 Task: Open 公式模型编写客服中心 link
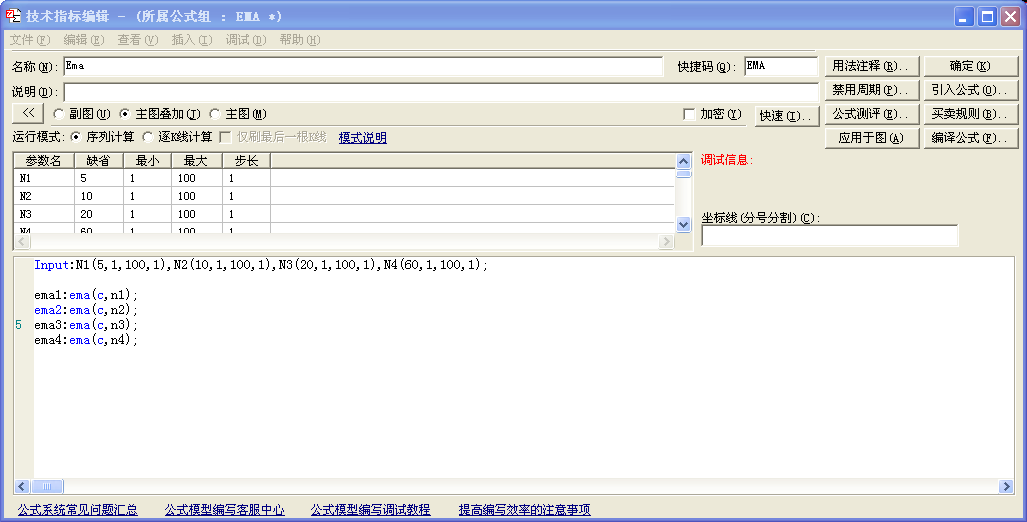click(x=225, y=510)
